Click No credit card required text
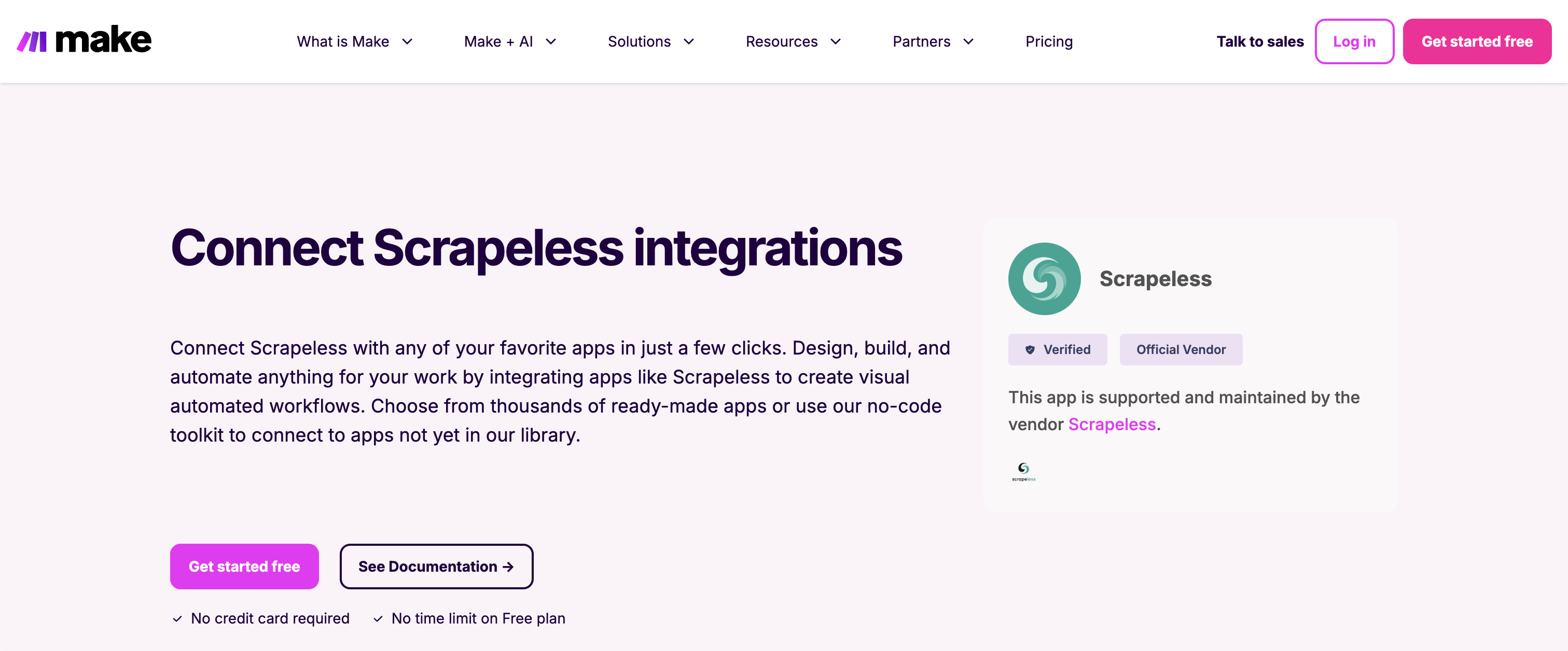This screenshot has height=651, width=1568. coord(270,619)
